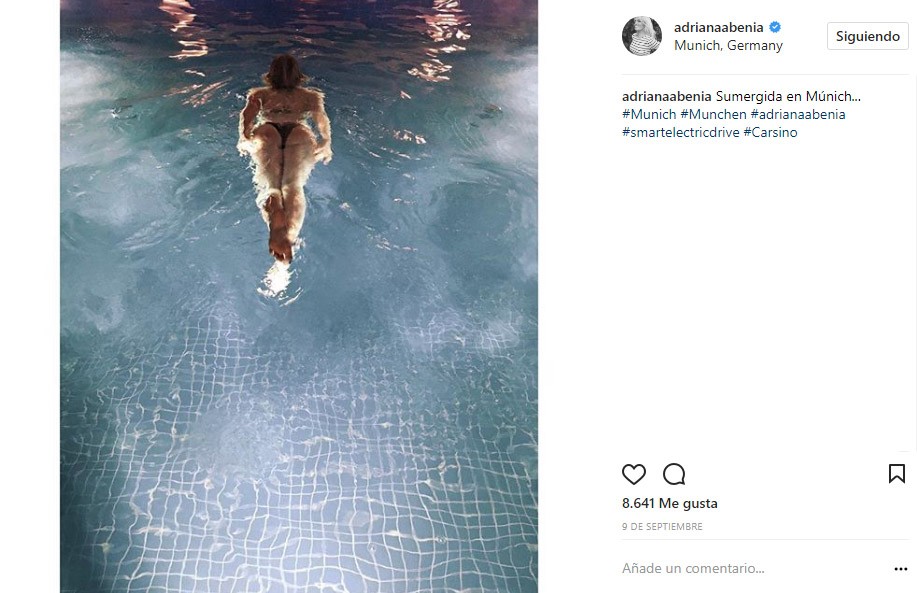
Task: Open comments via speech bubble icon
Action: (x=674, y=474)
